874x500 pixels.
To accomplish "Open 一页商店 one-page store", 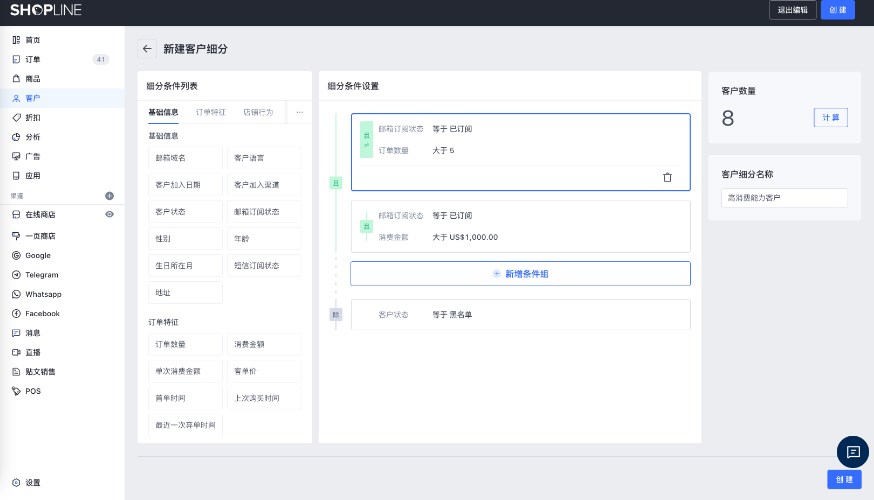I will point(40,236).
